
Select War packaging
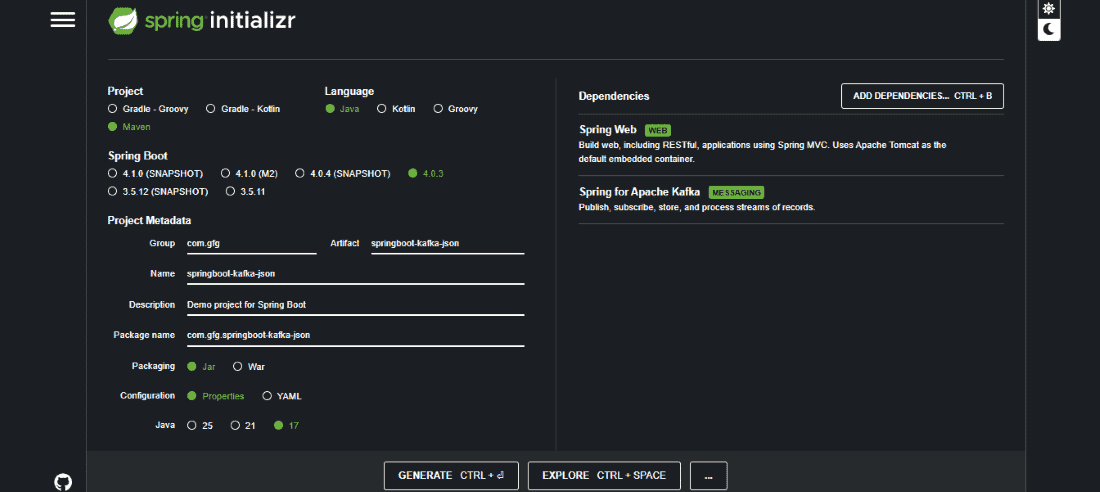tap(249, 366)
